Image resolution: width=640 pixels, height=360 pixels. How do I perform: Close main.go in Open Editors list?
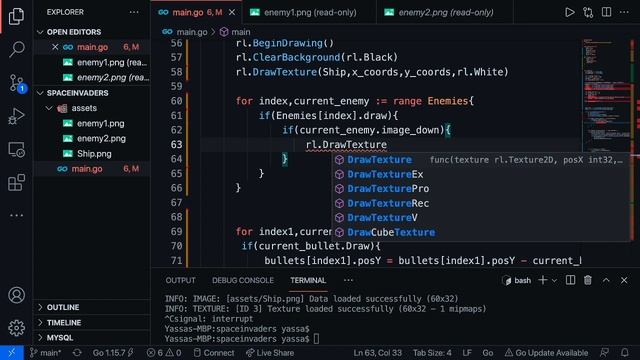click(x=55, y=47)
